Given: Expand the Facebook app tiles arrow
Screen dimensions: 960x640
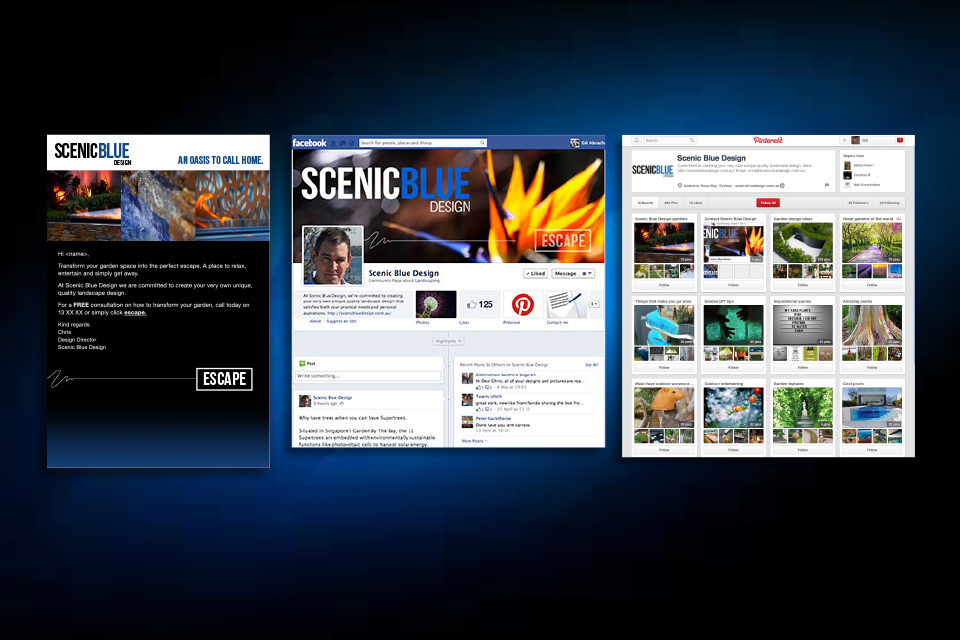Looking at the screenshot, I should click(x=594, y=304).
